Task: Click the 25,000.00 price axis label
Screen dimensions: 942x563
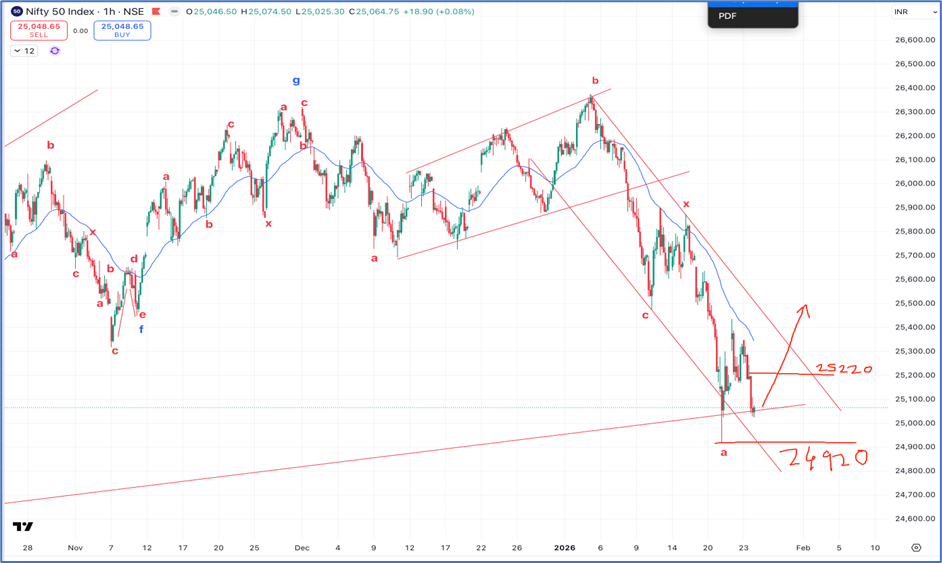Action: 915,423
